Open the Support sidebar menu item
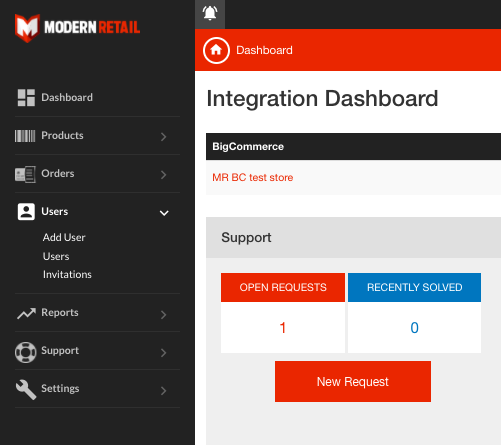The height and width of the screenshot is (445, 501). click(60, 351)
